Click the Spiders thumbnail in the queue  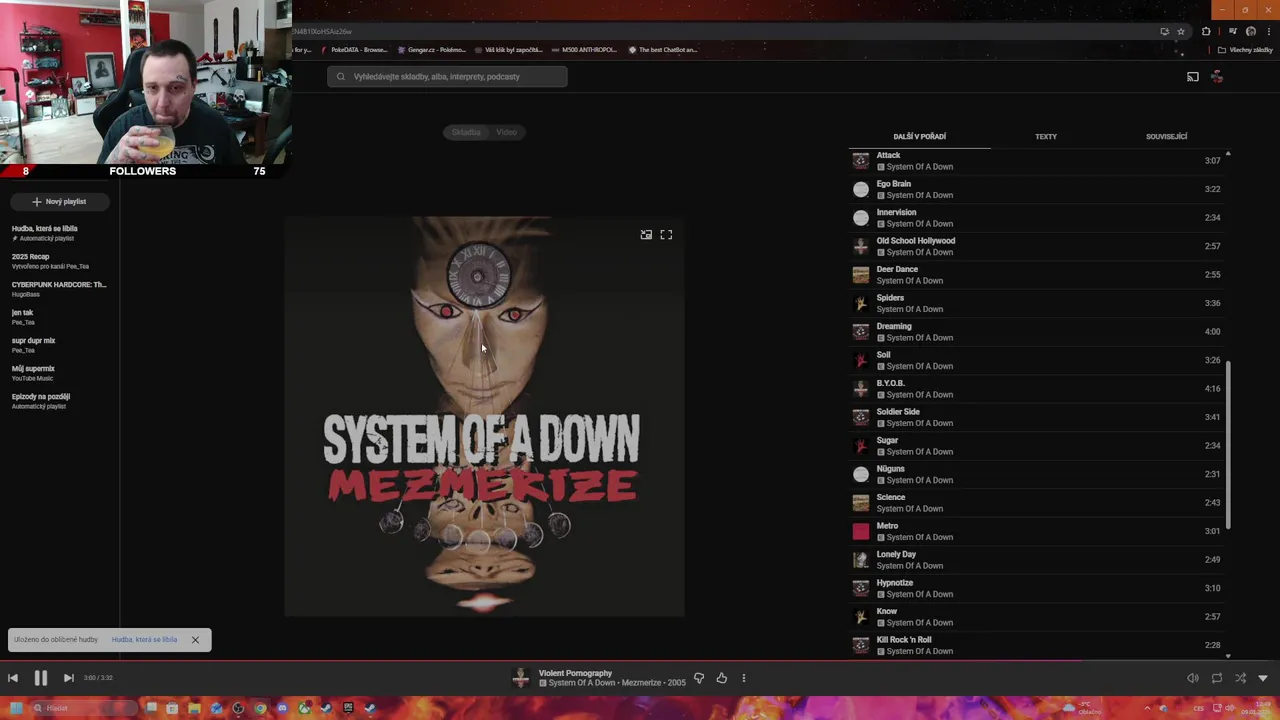pyautogui.click(x=861, y=303)
